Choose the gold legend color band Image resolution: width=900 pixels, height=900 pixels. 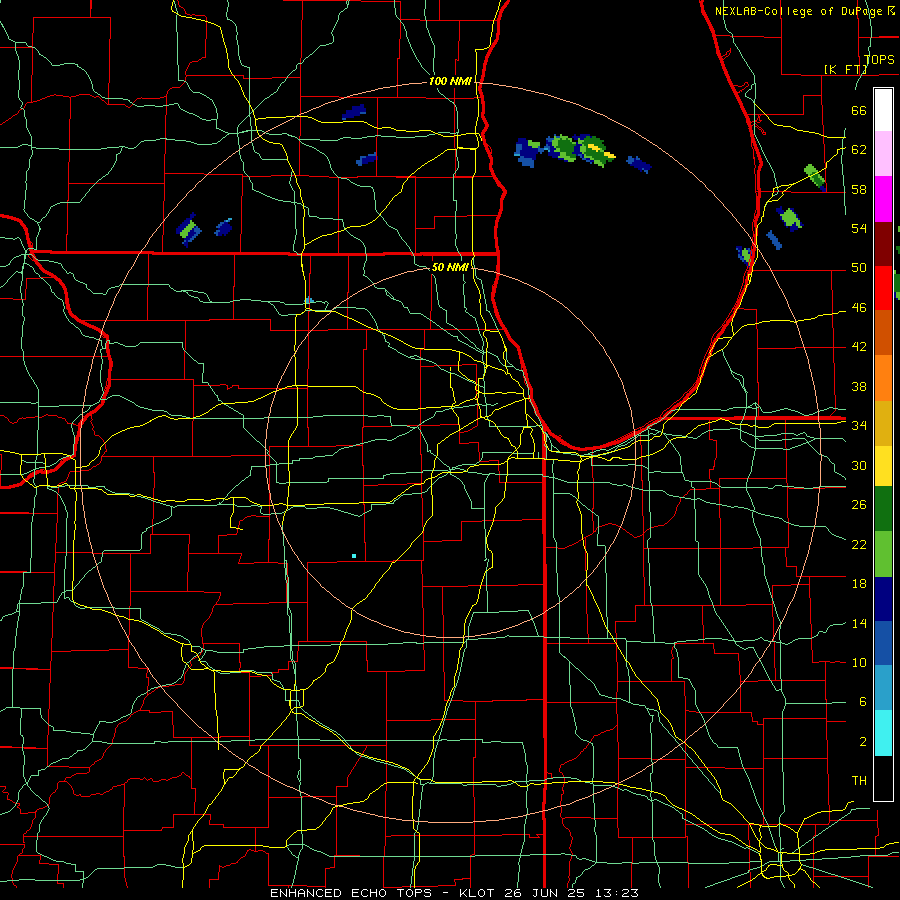(x=883, y=423)
